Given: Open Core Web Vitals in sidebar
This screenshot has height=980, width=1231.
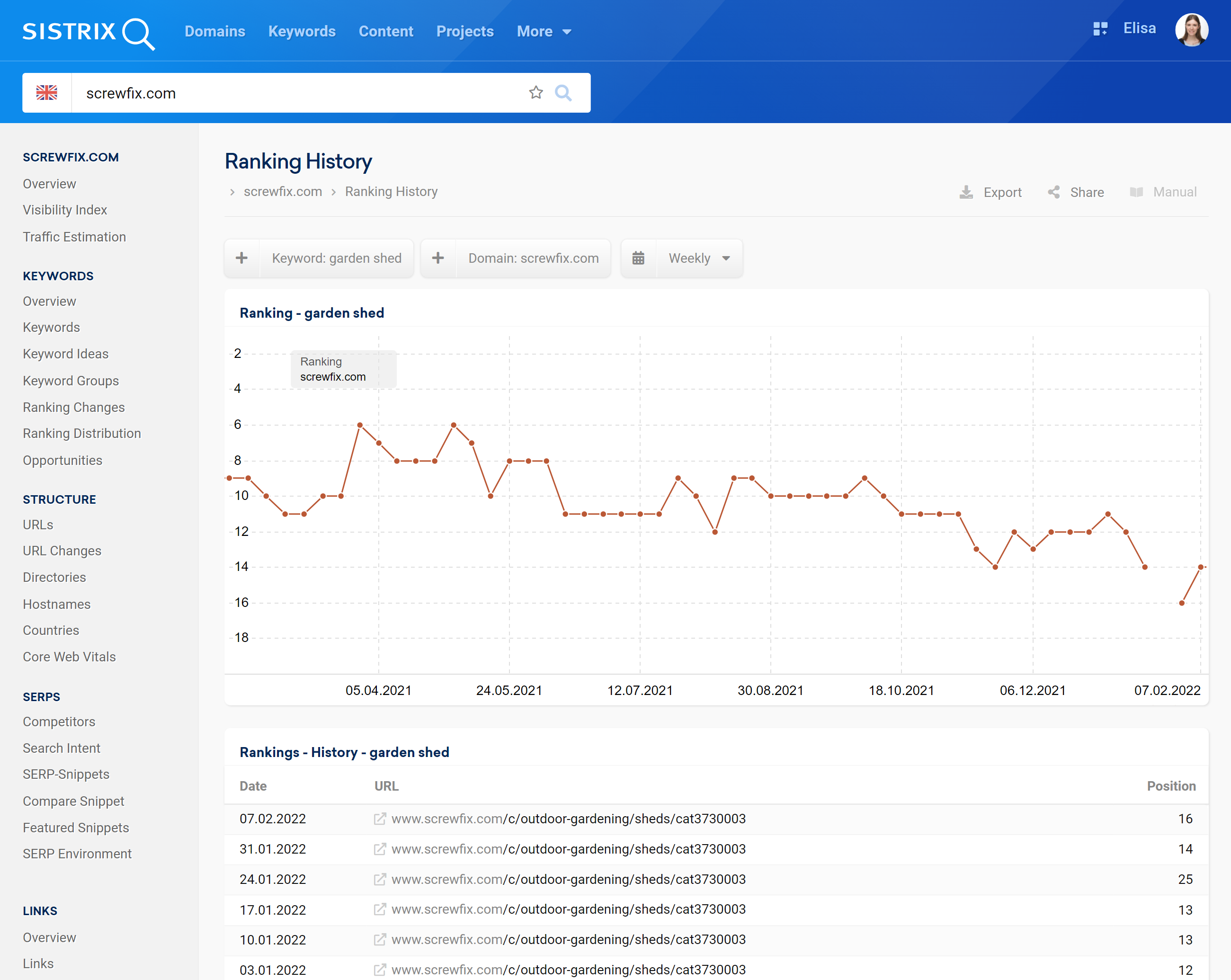Looking at the screenshot, I should [69, 657].
